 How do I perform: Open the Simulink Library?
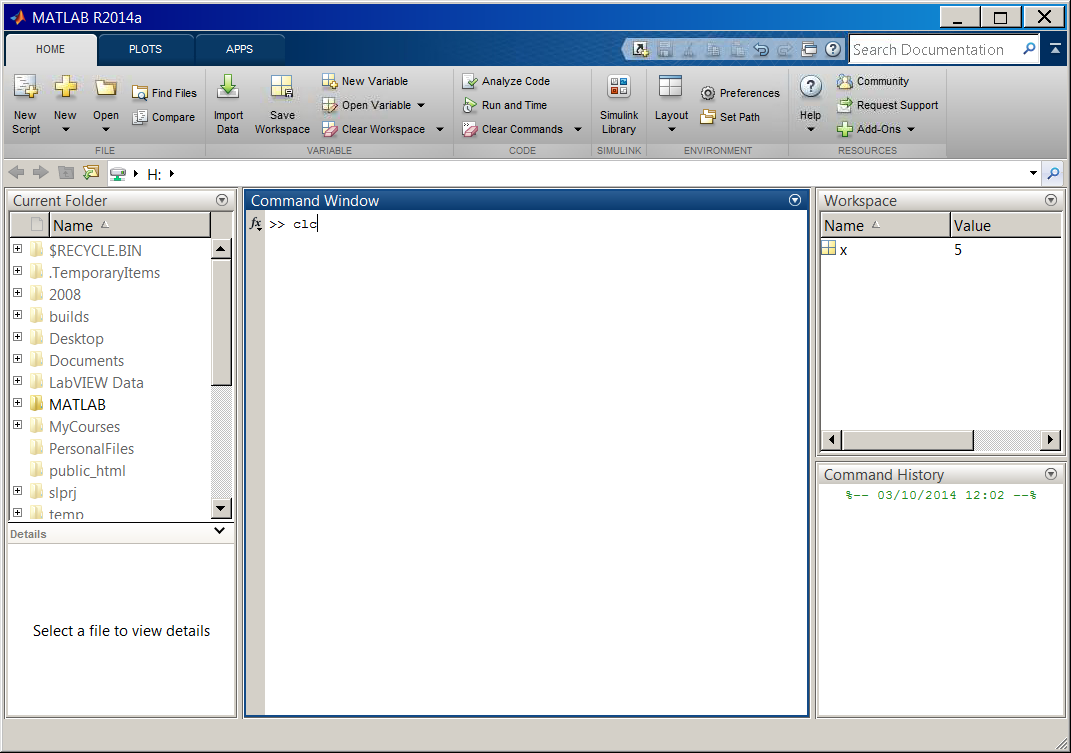619,104
